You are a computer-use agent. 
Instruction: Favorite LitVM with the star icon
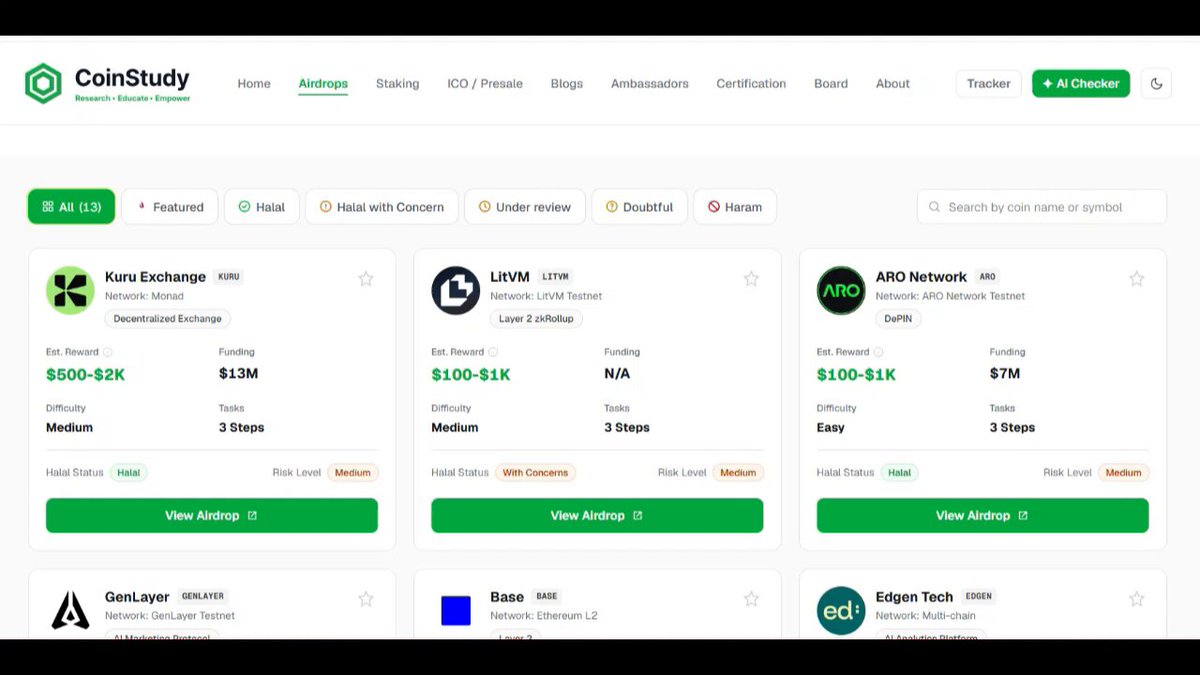pos(751,279)
